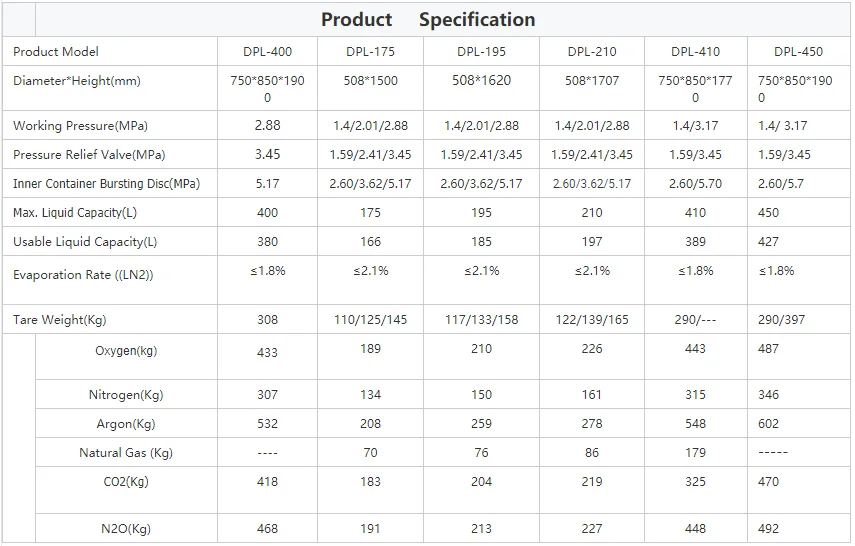Click the Working Pressure(MPa) row label
The image size is (855, 546).
79,126
